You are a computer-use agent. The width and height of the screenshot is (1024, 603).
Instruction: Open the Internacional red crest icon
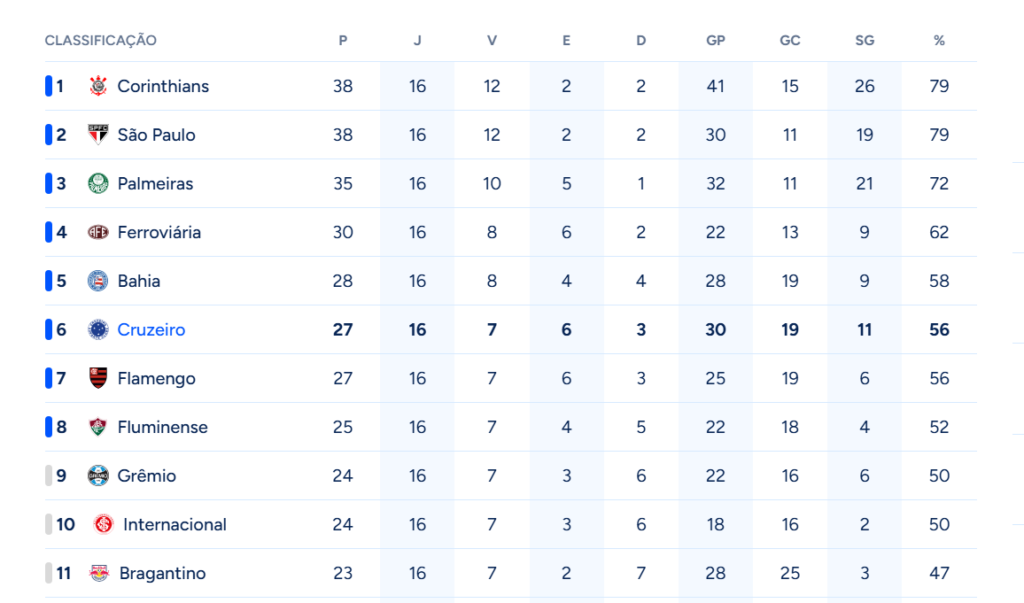click(x=104, y=524)
